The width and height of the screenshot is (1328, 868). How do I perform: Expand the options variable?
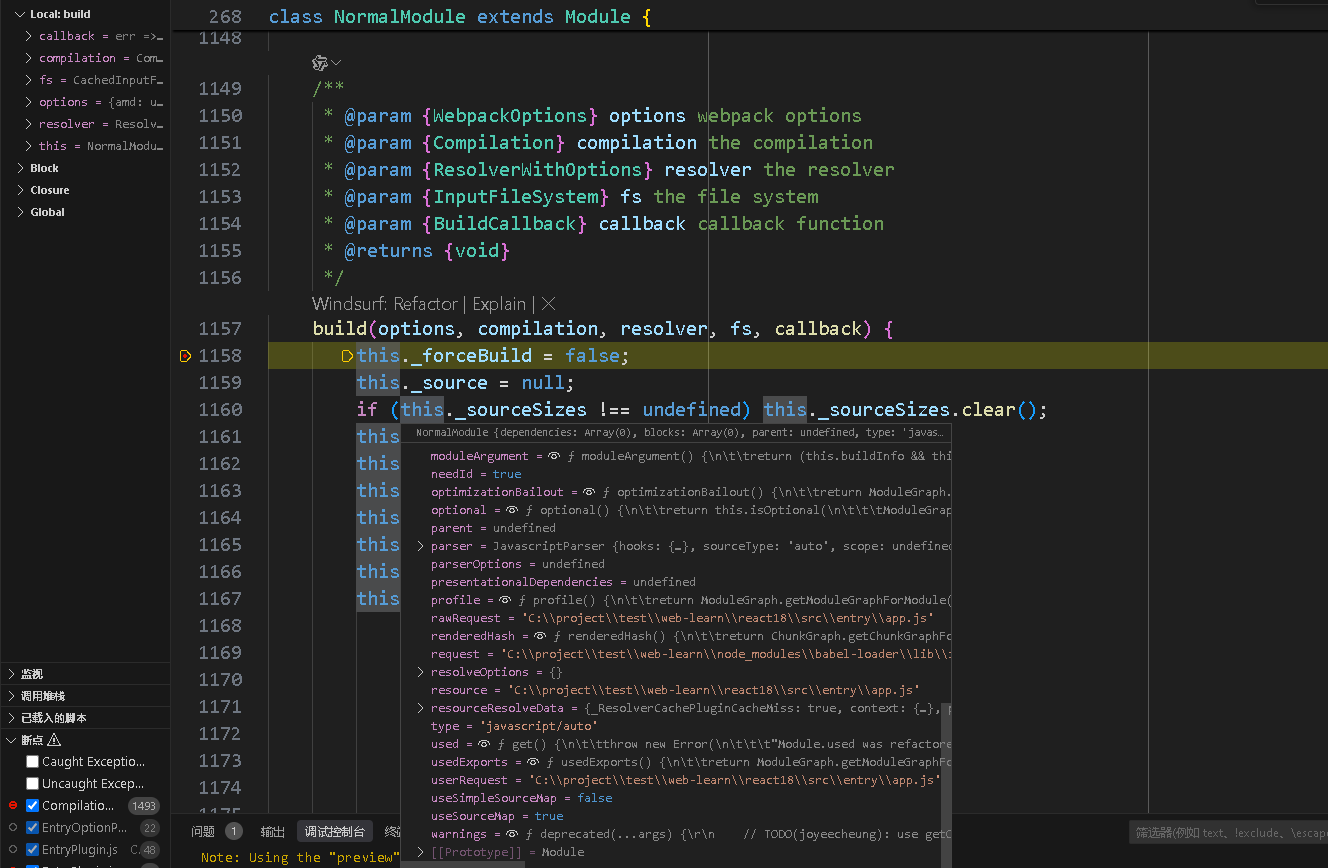(29, 102)
